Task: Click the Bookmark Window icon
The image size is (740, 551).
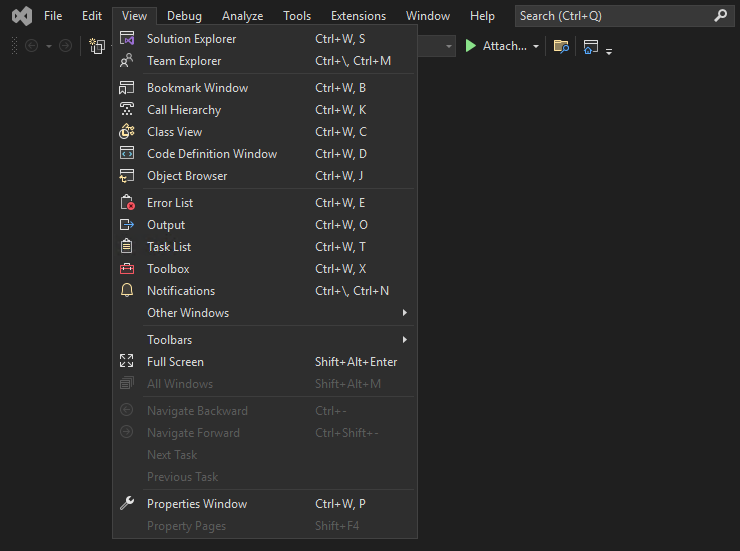Action: (126, 87)
